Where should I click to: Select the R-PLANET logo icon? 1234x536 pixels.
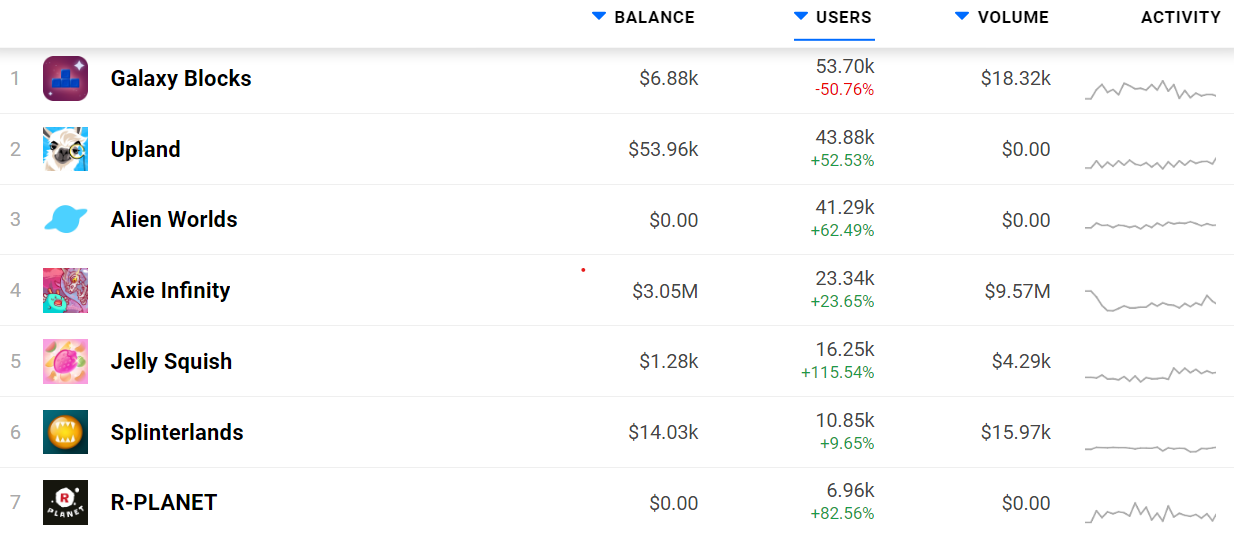coord(65,503)
